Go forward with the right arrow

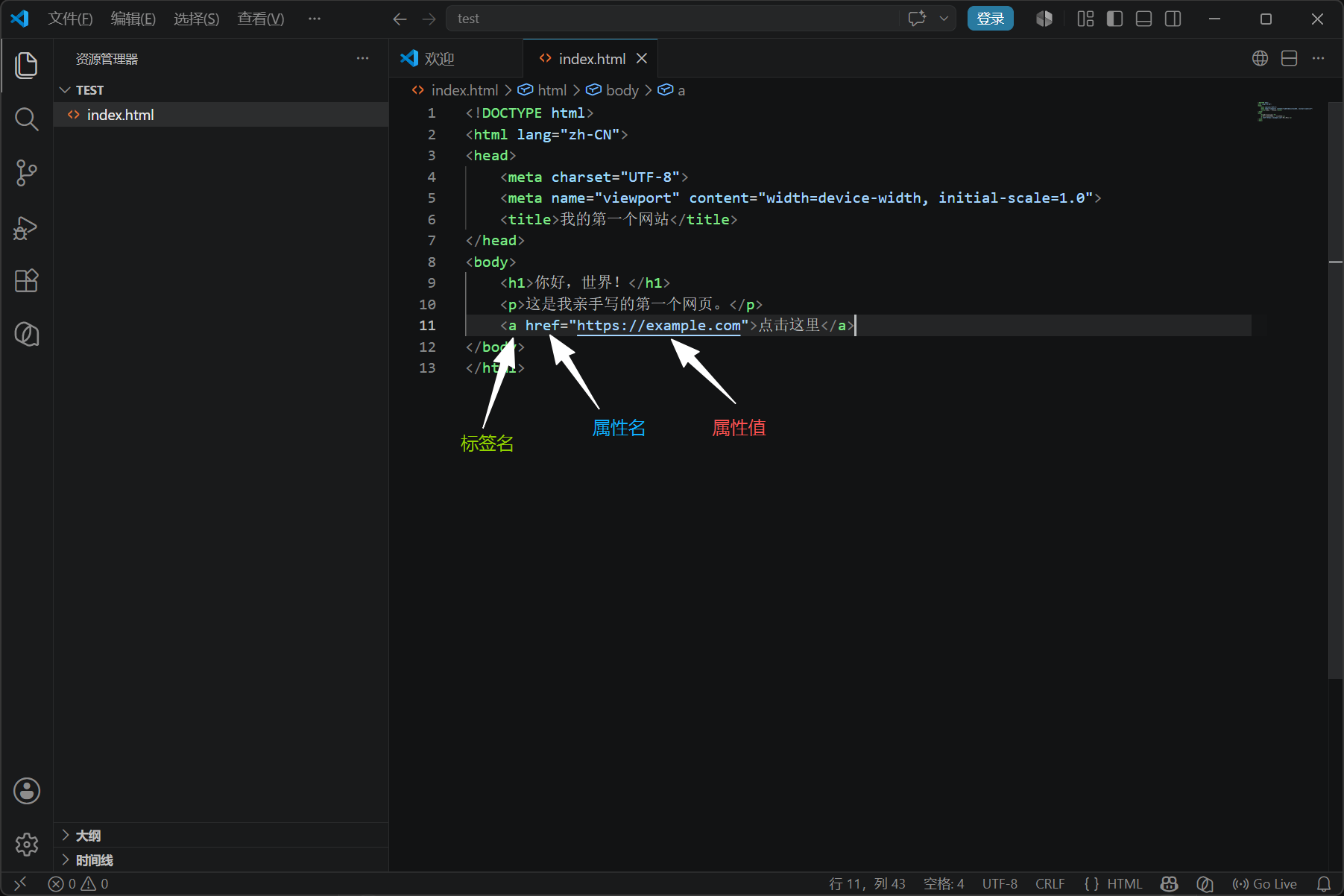[x=429, y=19]
